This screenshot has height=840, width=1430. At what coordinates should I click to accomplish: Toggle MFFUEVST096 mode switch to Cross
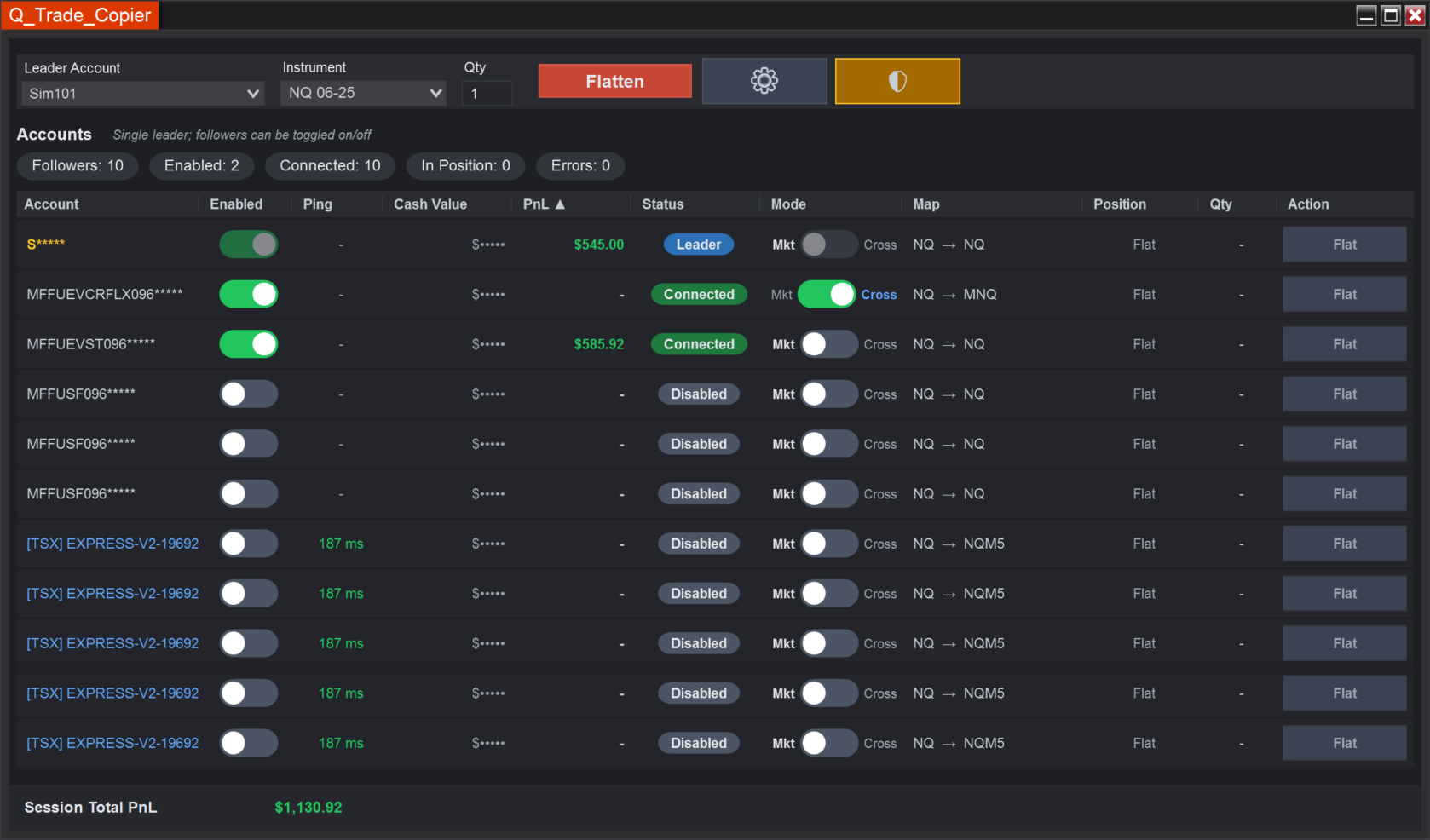pos(829,344)
